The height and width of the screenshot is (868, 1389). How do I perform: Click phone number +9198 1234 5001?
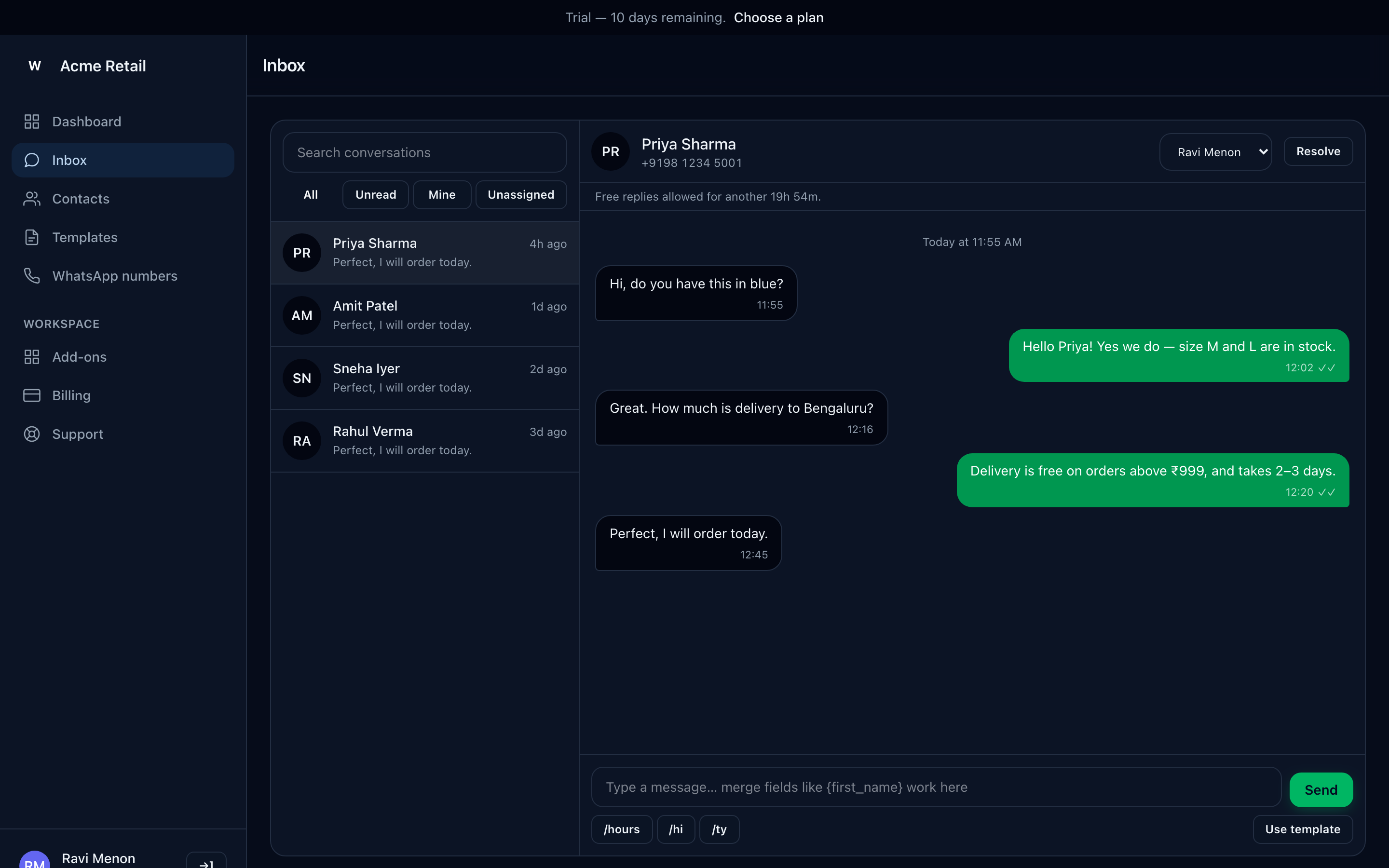pyautogui.click(x=691, y=163)
